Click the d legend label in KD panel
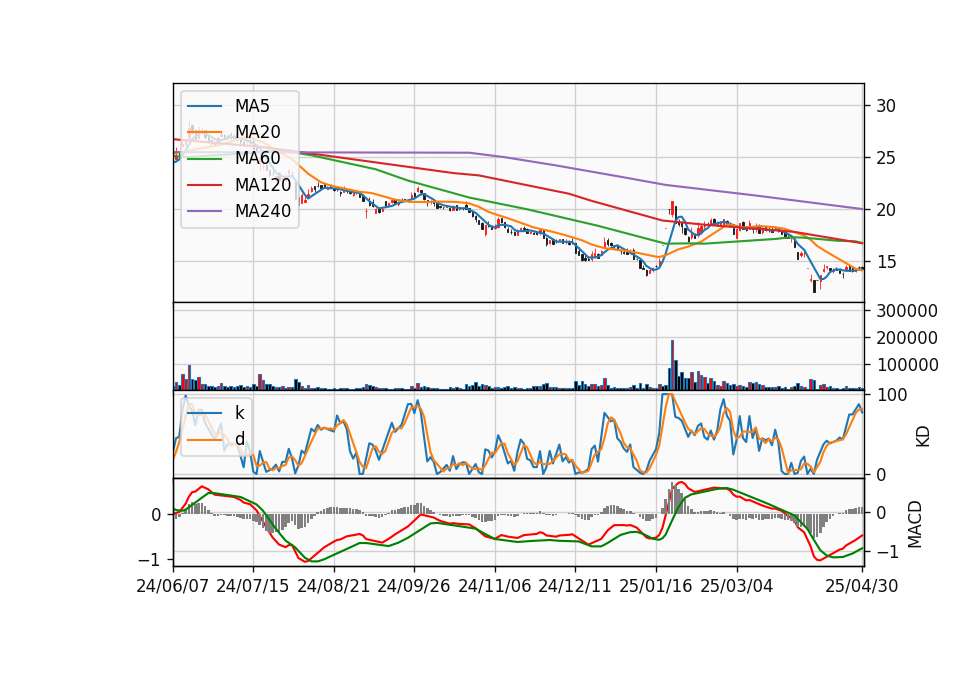This screenshot has height=690, width=960. tap(239, 439)
